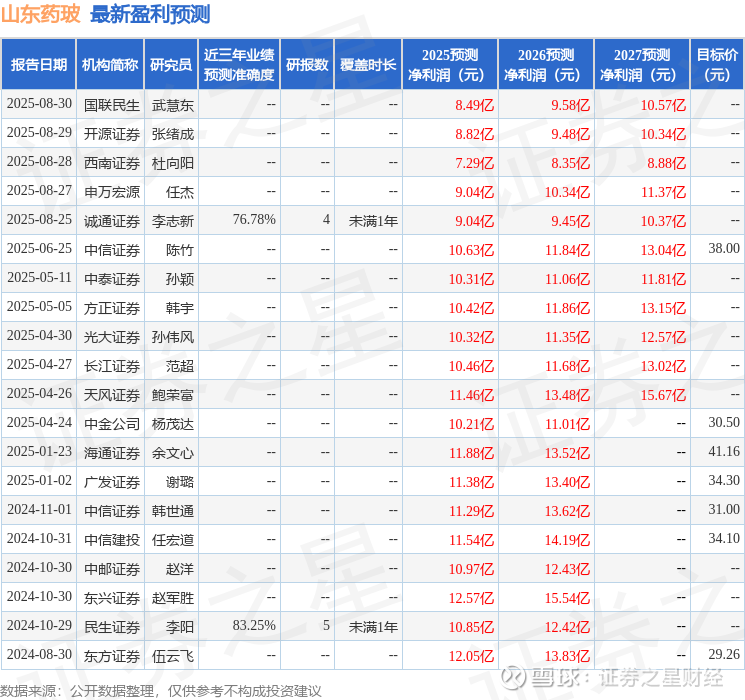Select the 诚通证券 institution cell
The width and height of the screenshot is (745, 700).
tap(112, 221)
